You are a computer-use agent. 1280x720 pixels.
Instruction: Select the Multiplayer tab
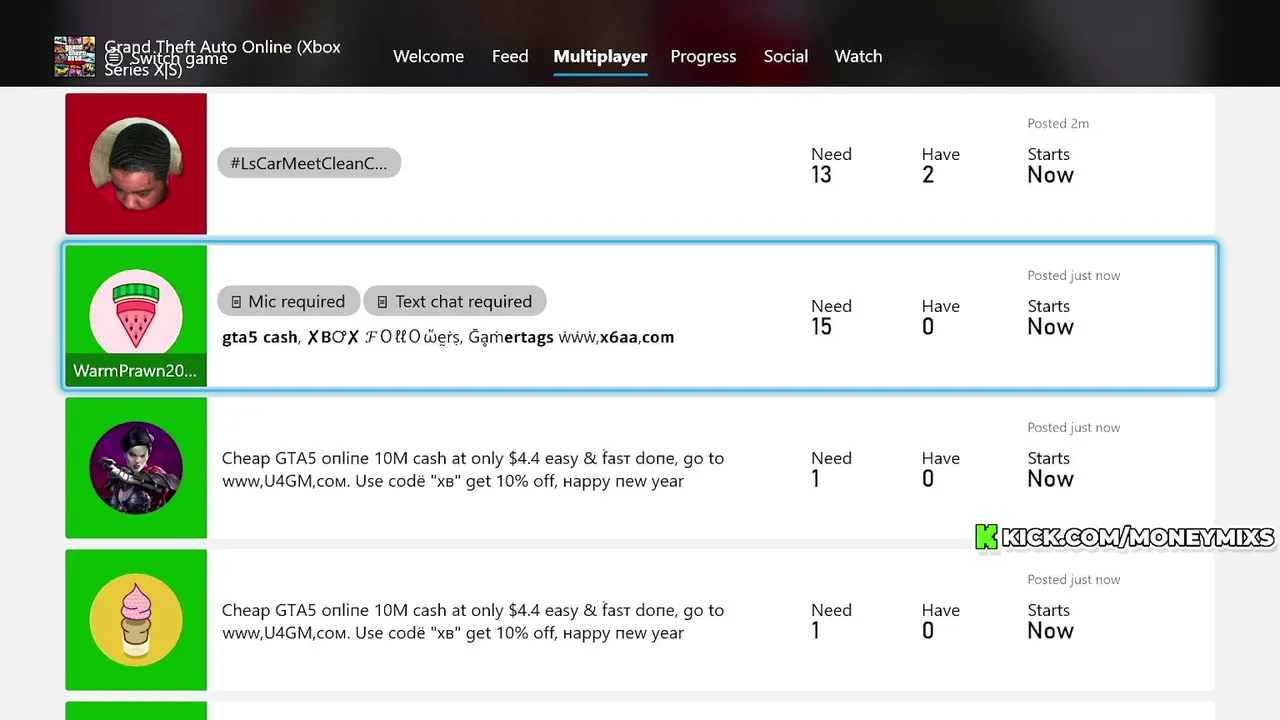600,57
